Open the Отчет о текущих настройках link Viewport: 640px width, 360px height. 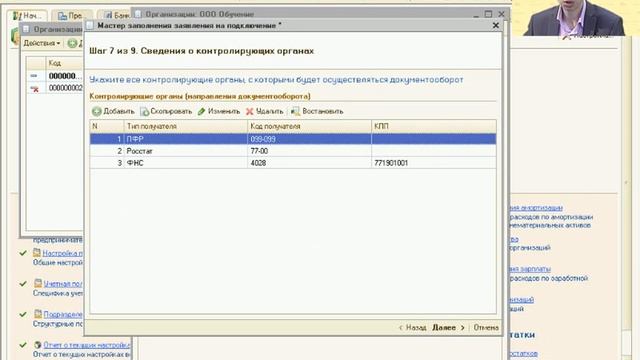tap(87, 345)
